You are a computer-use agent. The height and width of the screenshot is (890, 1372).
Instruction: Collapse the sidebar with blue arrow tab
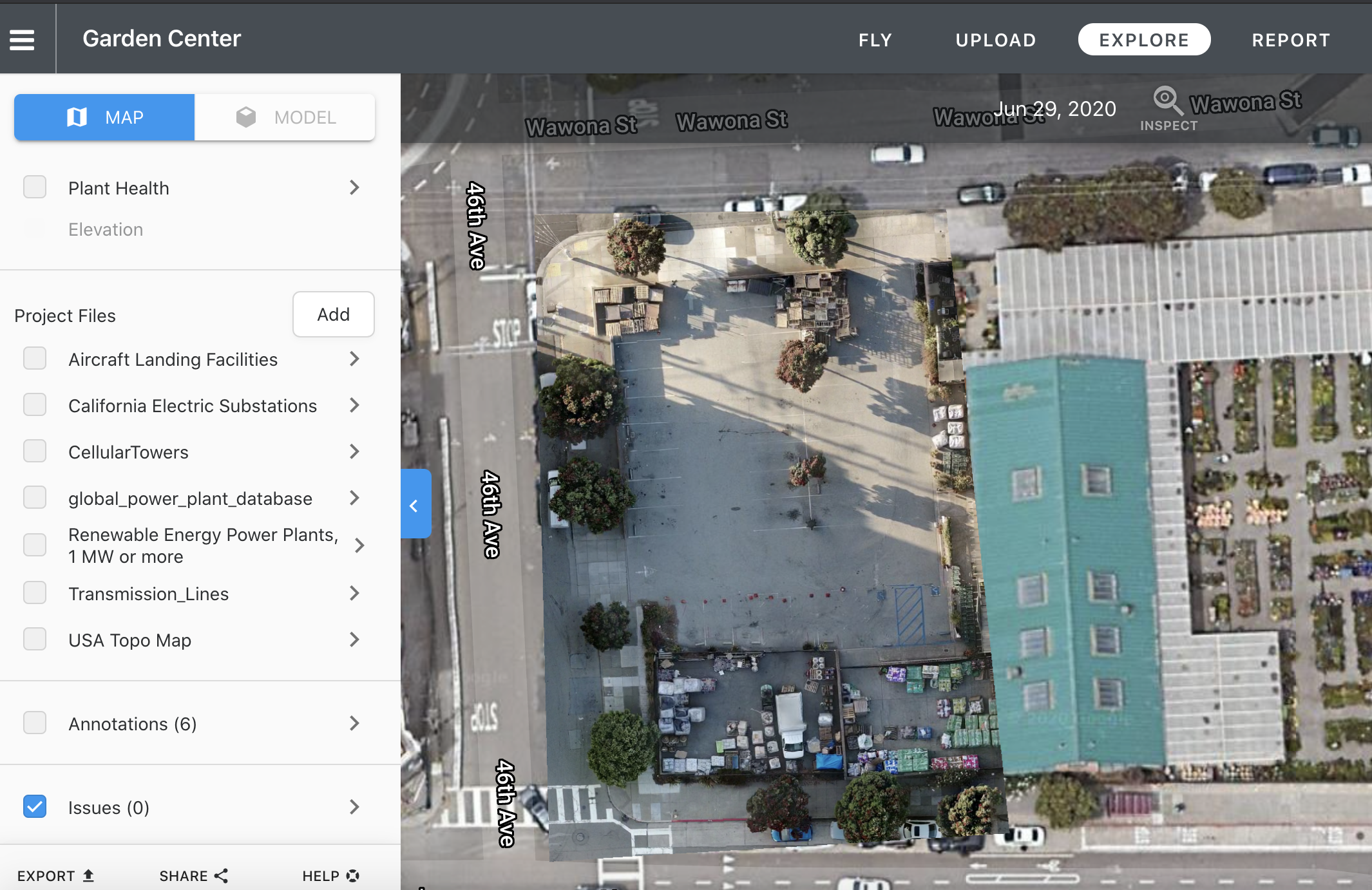point(415,504)
